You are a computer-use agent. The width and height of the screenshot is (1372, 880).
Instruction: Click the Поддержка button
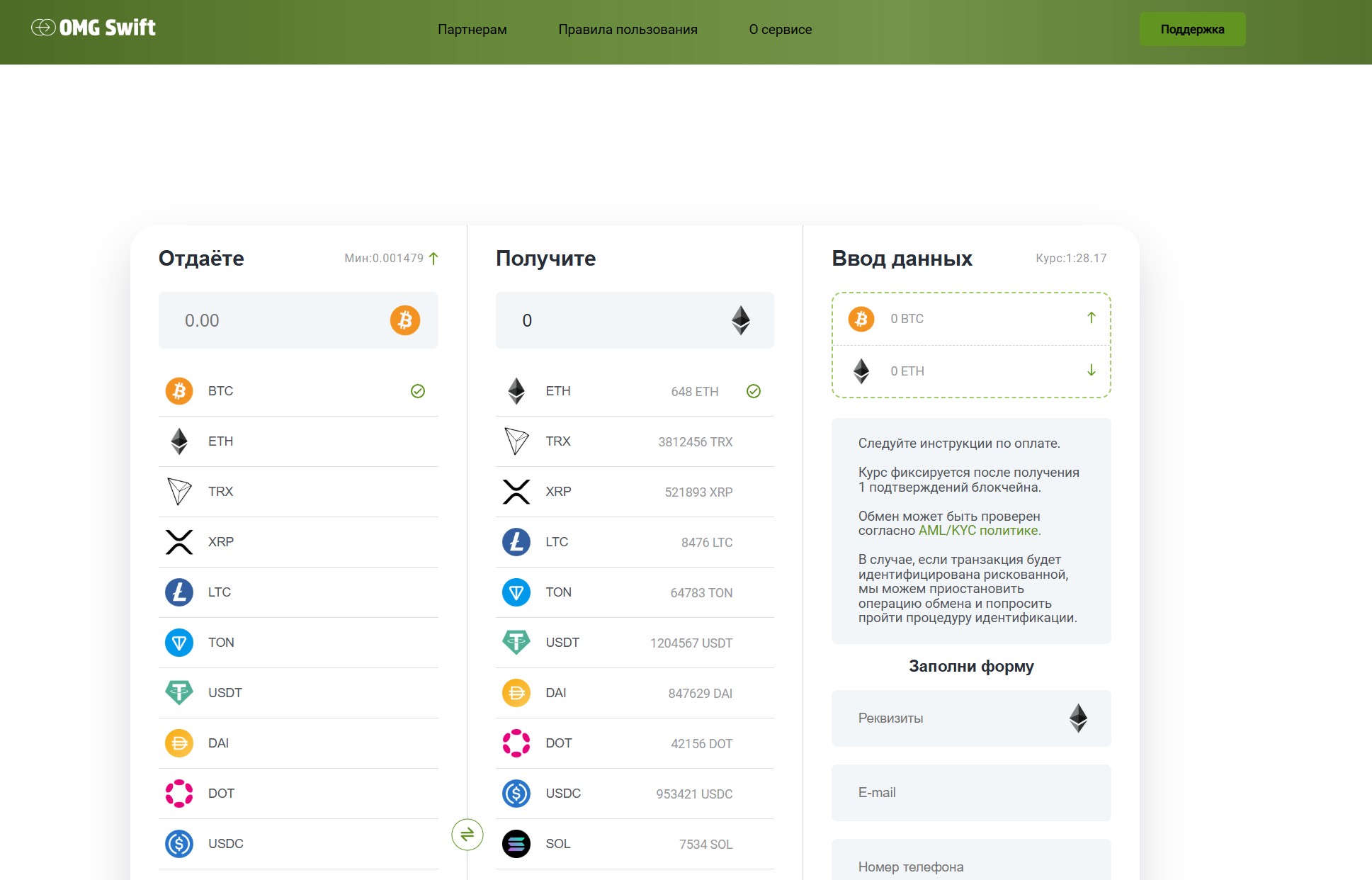1192,28
